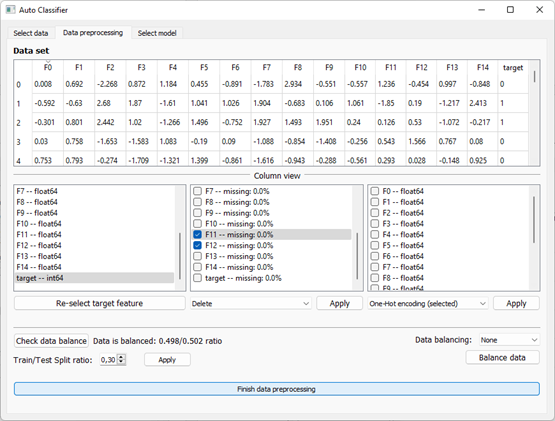This screenshot has width=555, height=421.
Task: Close the Auto Classifier window
Action: point(539,10)
